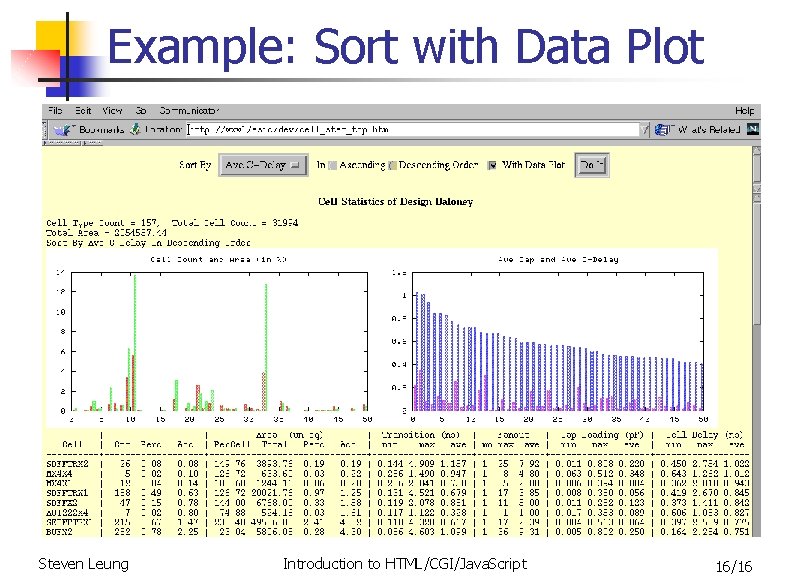
Task: Click the AOI222X4 cell row name
Action: tap(67, 512)
